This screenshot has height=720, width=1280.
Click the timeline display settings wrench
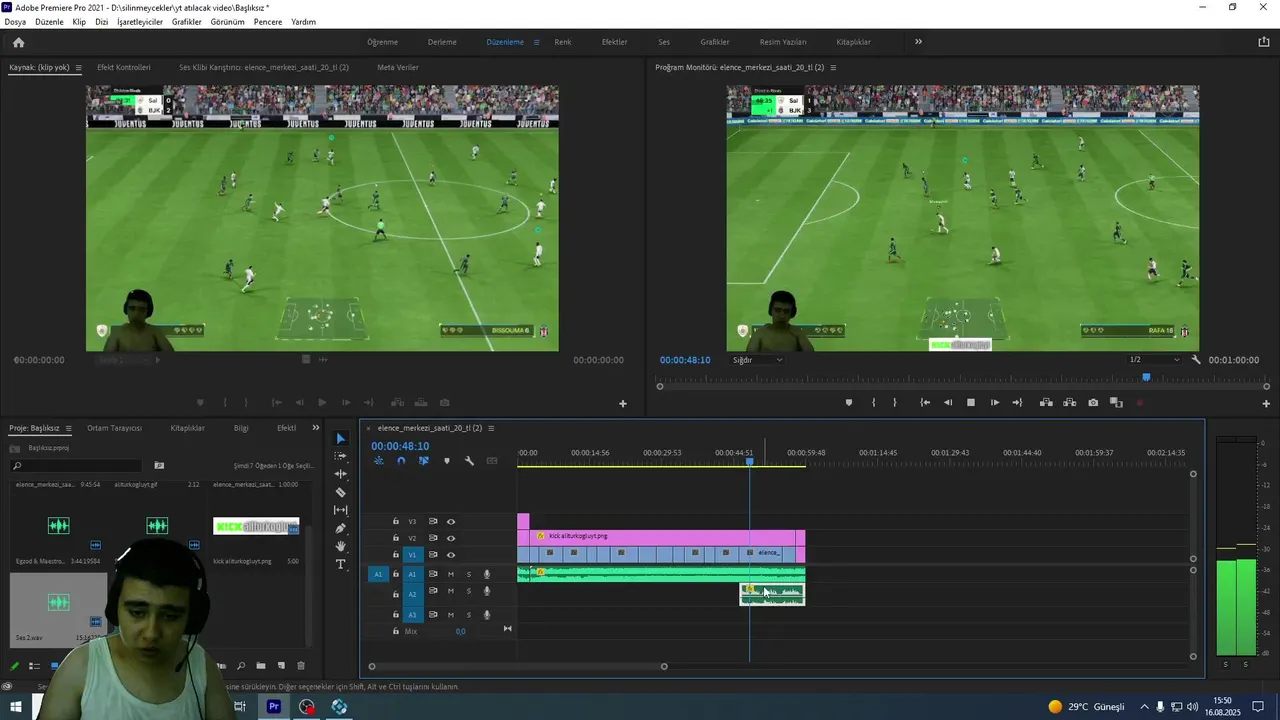(x=469, y=461)
